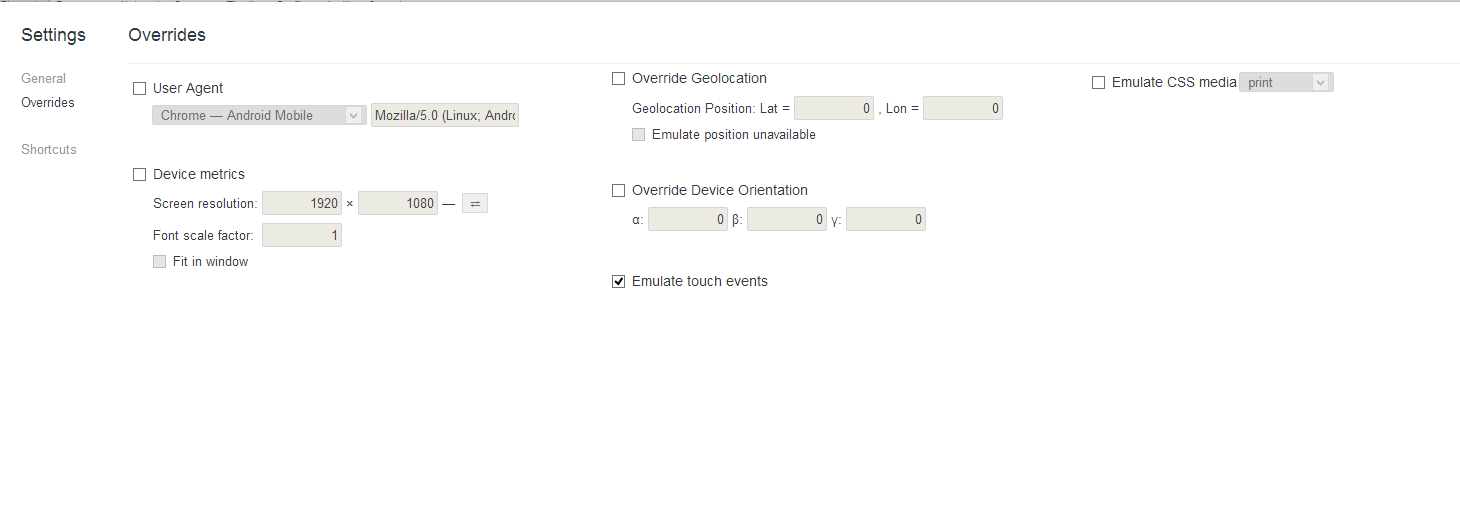Open the Chrome Android Mobile user agent dropdown
Screen dimensions: 1460x523
pyautogui.click(x=257, y=116)
